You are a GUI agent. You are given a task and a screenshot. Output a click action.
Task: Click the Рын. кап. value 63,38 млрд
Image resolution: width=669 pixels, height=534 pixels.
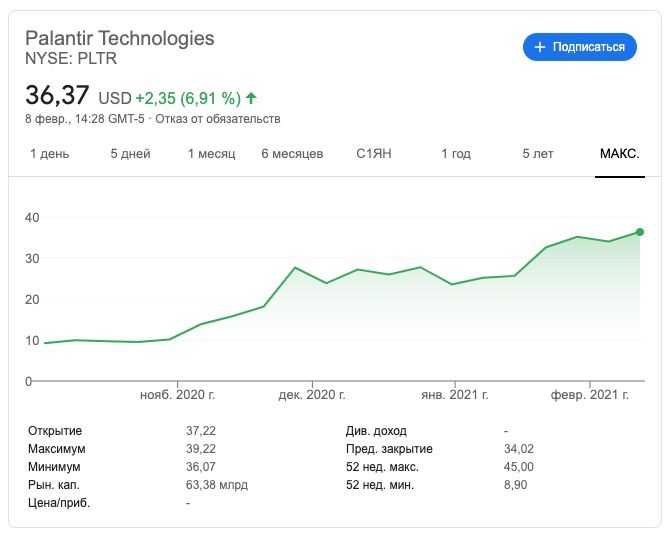click(x=217, y=485)
